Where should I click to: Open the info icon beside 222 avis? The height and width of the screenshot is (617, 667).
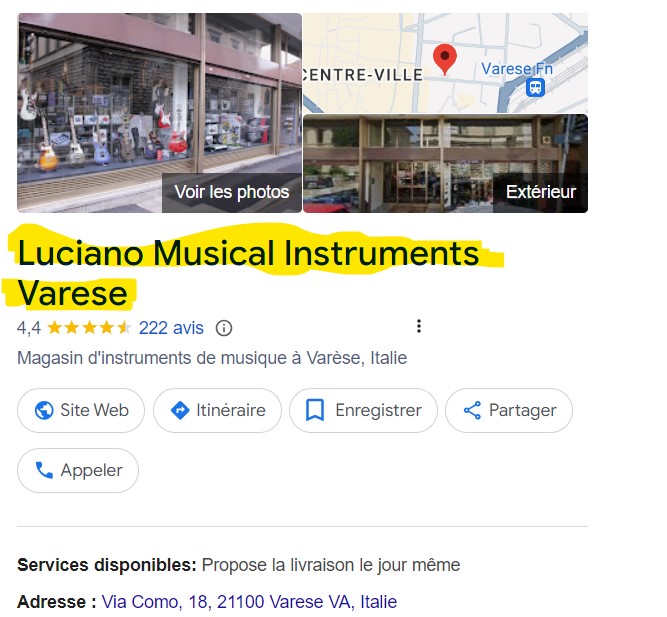[x=224, y=328]
